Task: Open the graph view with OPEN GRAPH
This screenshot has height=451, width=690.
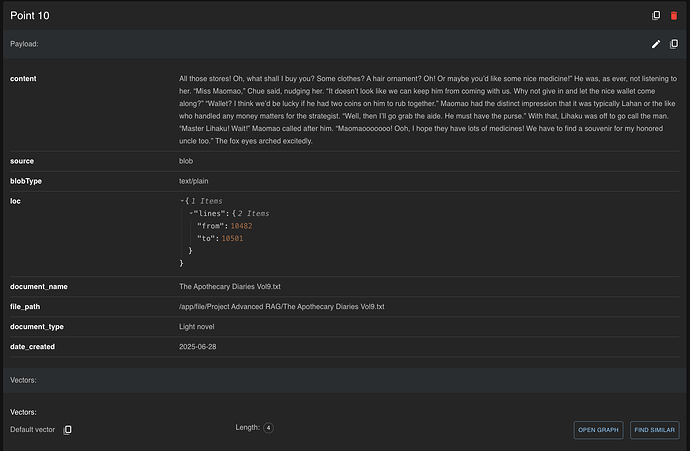Action: pyautogui.click(x=598, y=430)
